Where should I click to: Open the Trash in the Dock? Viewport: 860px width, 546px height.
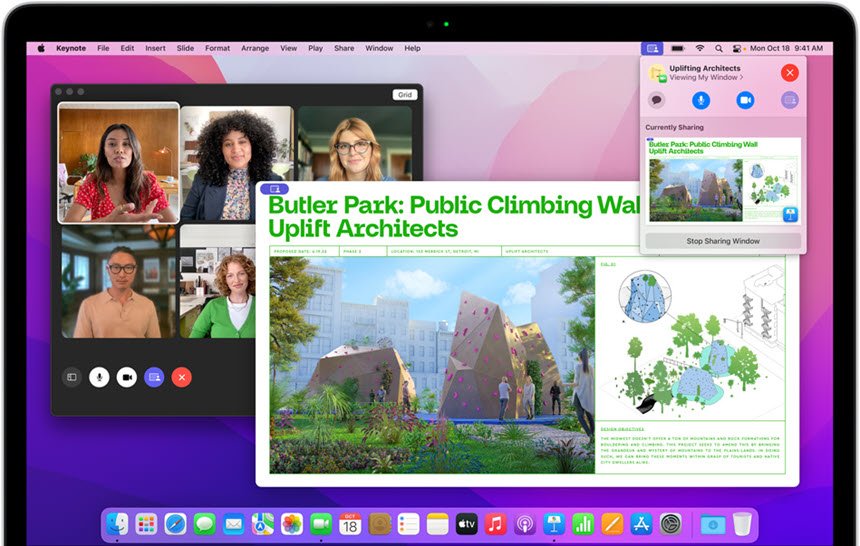pos(742,524)
